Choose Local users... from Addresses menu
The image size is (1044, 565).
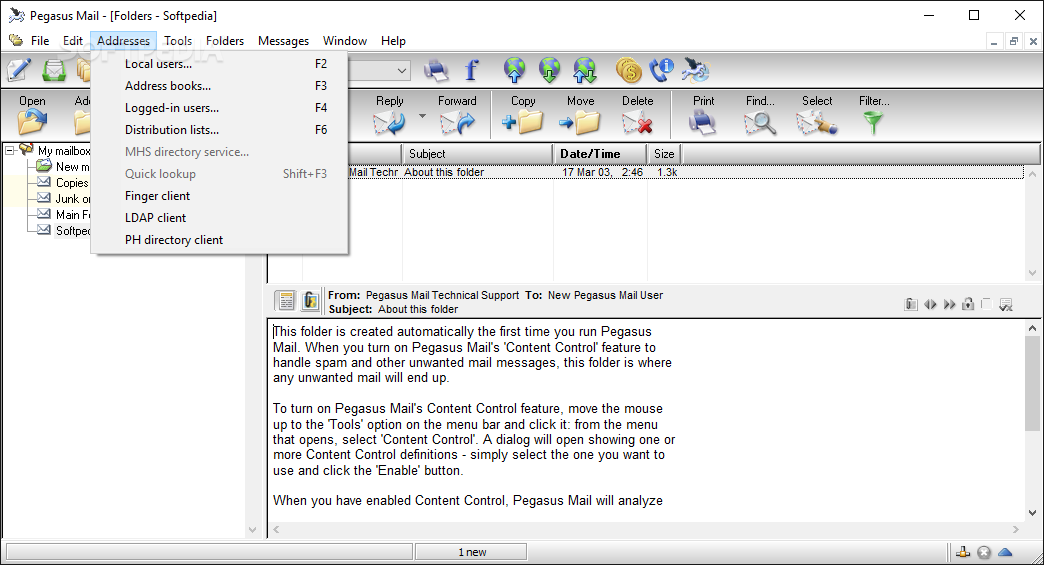[220, 64]
